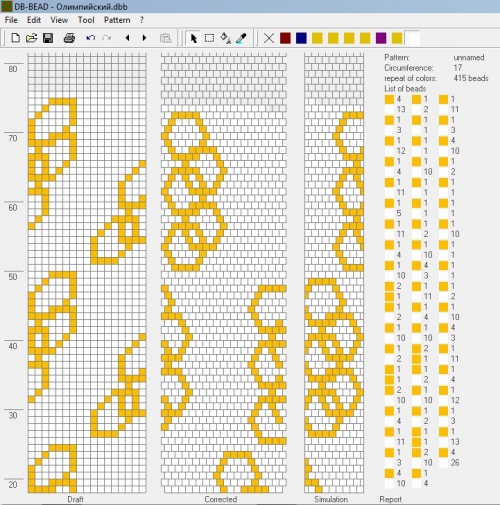Viewport: 500px width, 505px height.
Task: Click the Report label
Action: coord(390,499)
